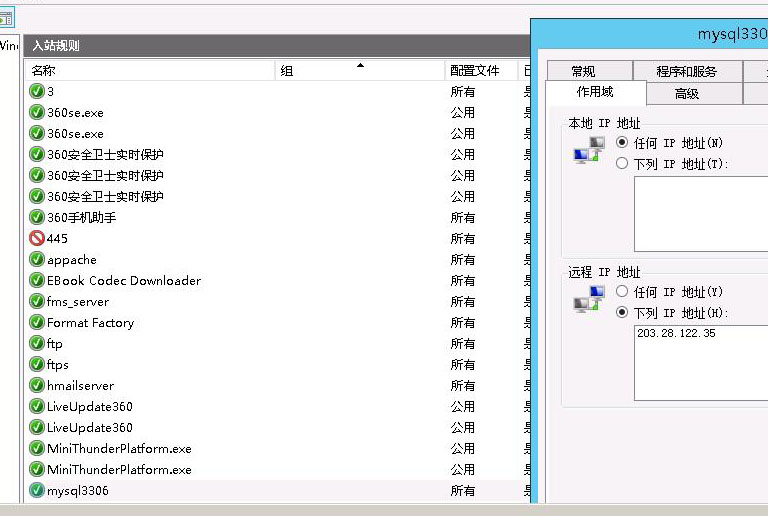Click the blocked icon beside rule 445
Viewport: 768px width, 516px height.
point(37,238)
